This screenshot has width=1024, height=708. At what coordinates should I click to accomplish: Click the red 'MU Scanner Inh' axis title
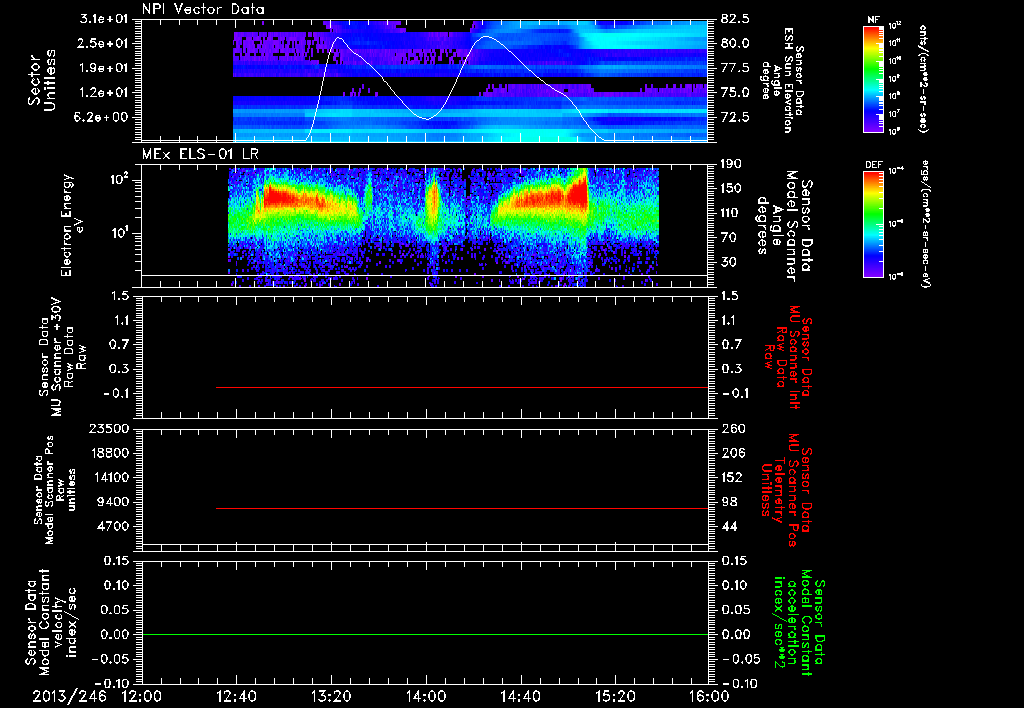coord(787,357)
